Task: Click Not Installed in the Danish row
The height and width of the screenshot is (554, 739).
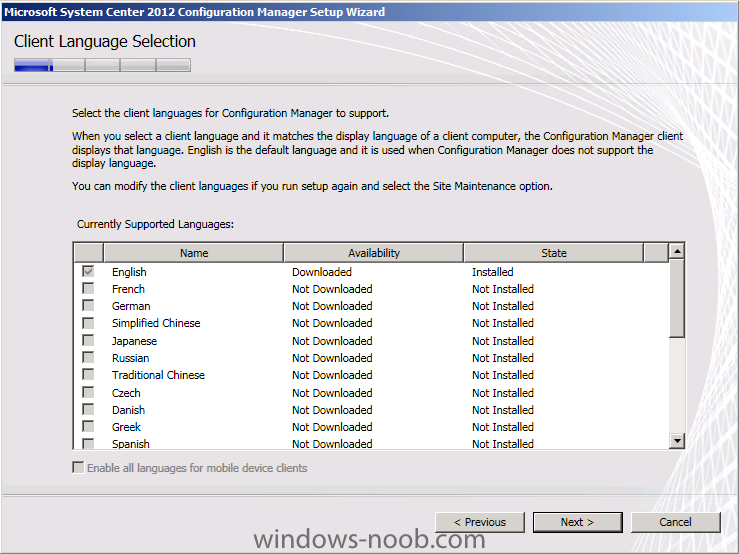Action: pyautogui.click(x=503, y=410)
